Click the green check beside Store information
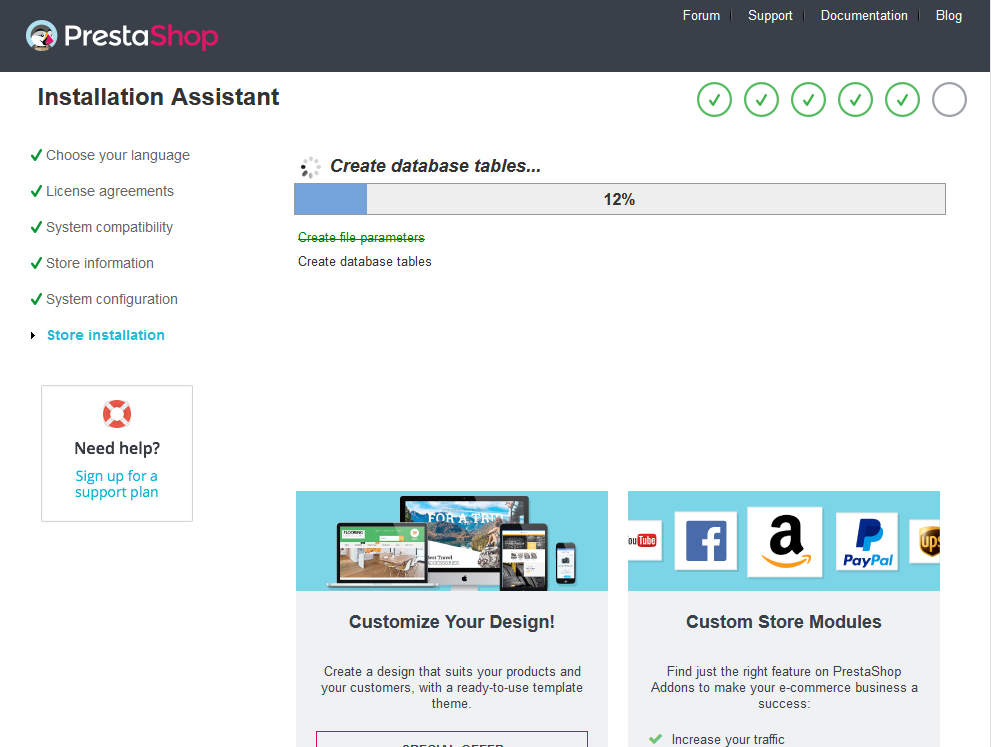Viewport: 991px width, 747px height. tap(37, 263)
